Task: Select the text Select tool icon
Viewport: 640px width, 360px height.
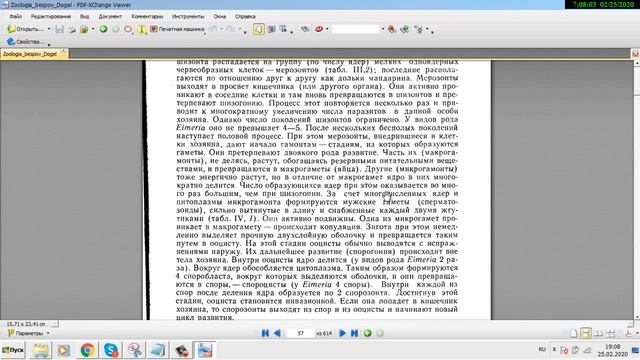Action: (283, 29)
